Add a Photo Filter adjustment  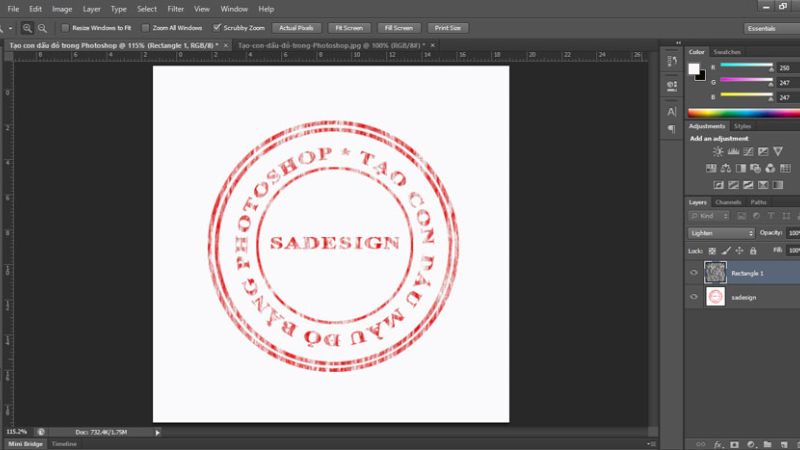[x=755, y=168]
